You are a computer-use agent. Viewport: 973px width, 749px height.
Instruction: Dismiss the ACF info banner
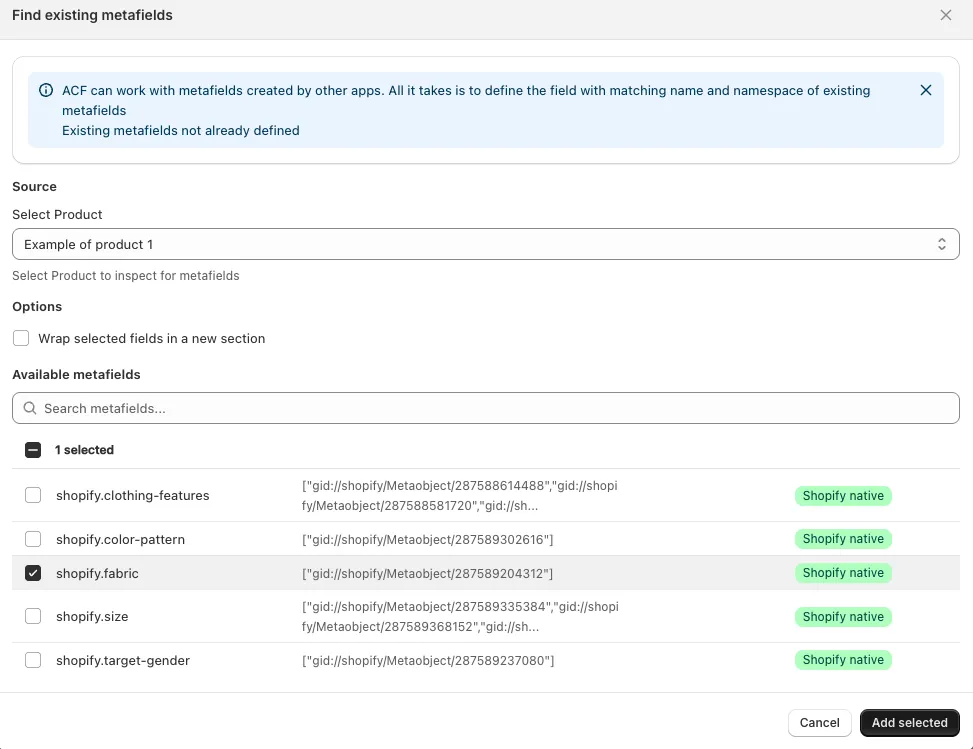coord(925,91)
